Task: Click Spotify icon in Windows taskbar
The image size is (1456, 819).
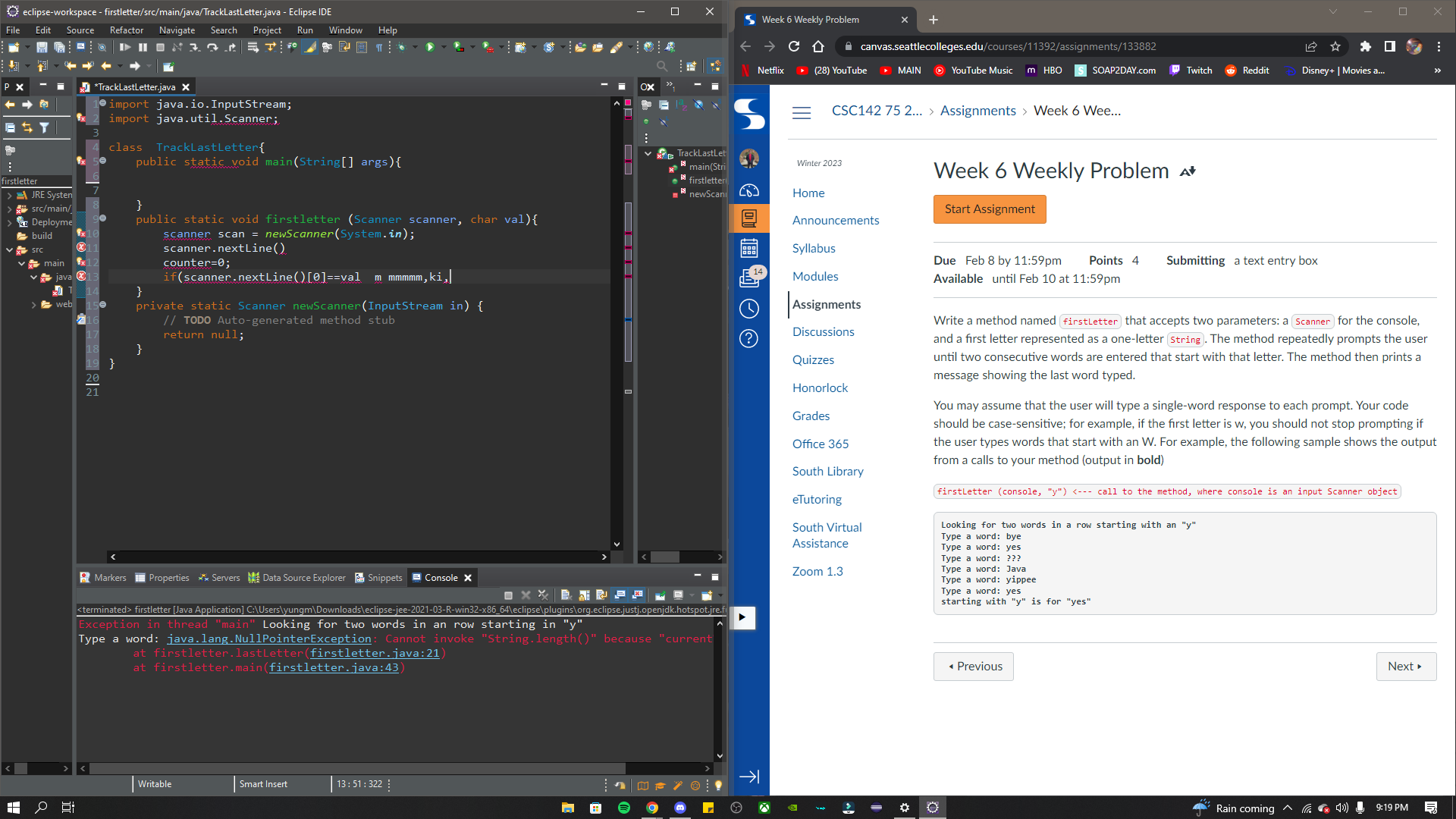Action: pyautogui.click(x=623, y=808)
